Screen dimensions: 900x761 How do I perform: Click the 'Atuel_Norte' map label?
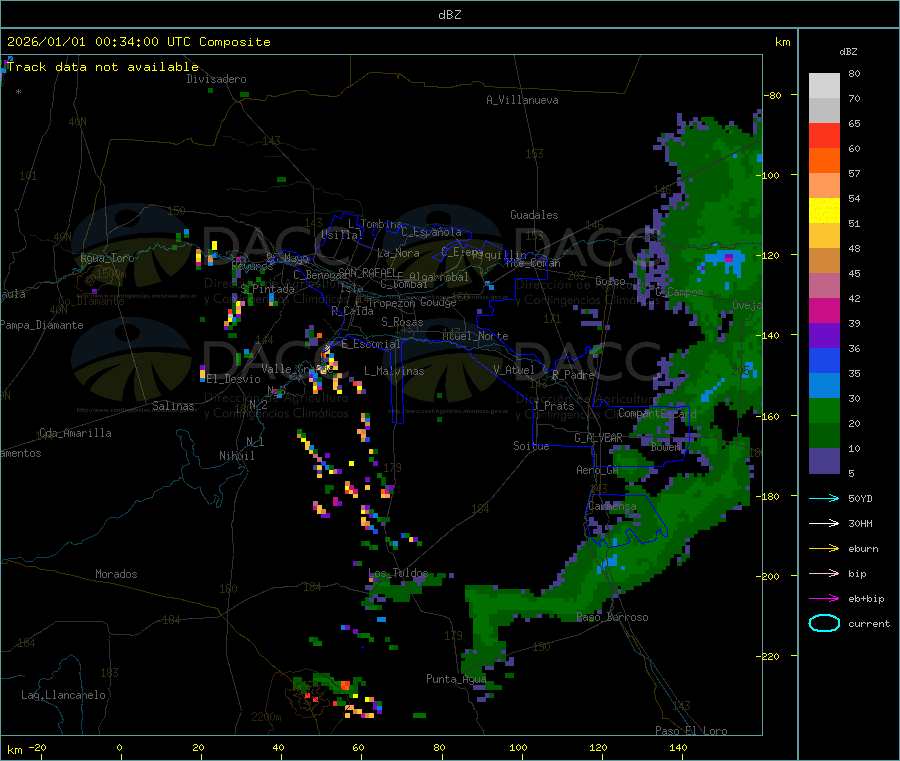(x=475, y=336)
